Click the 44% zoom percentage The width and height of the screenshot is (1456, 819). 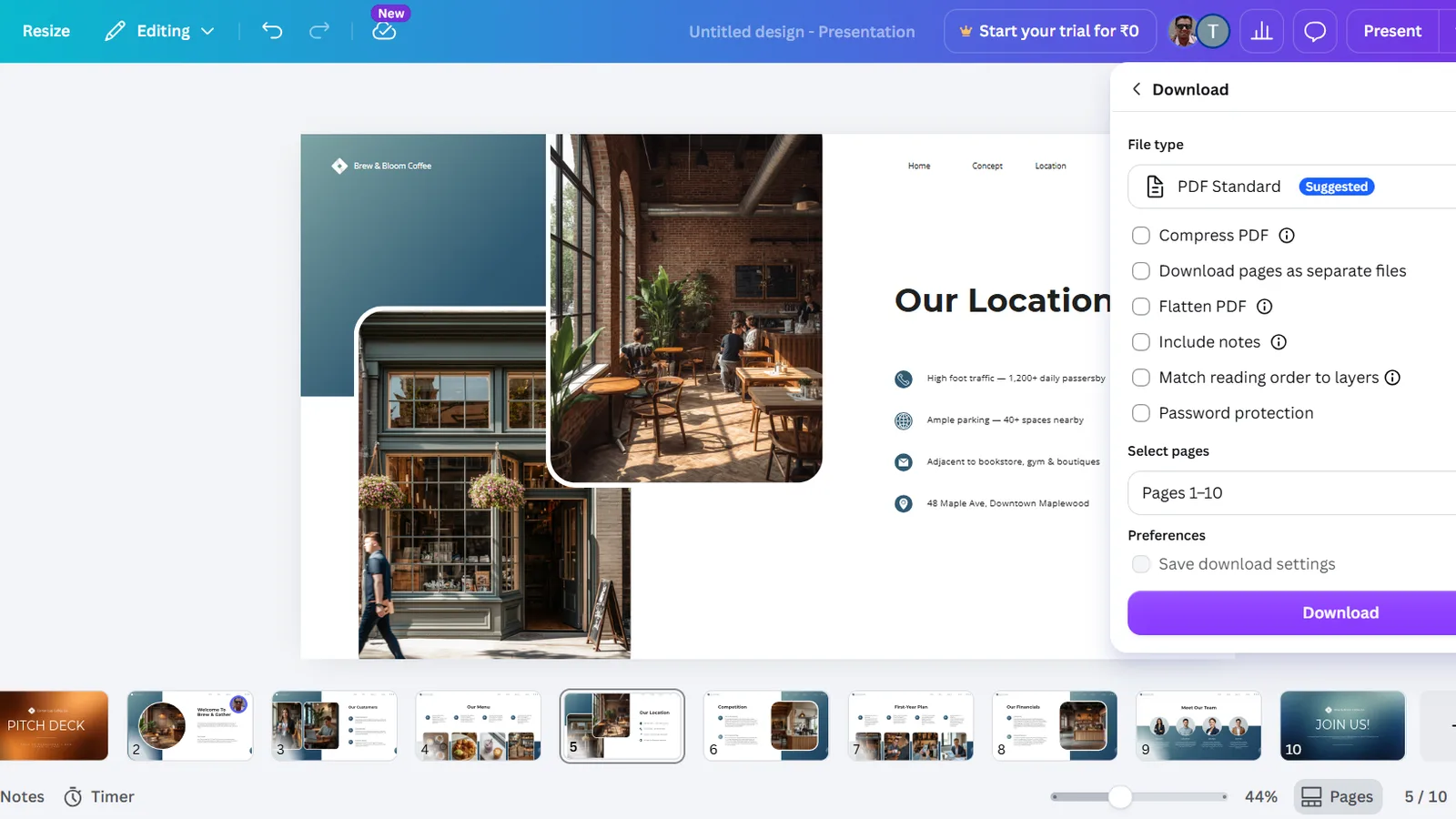click(x=1261, y=797)
